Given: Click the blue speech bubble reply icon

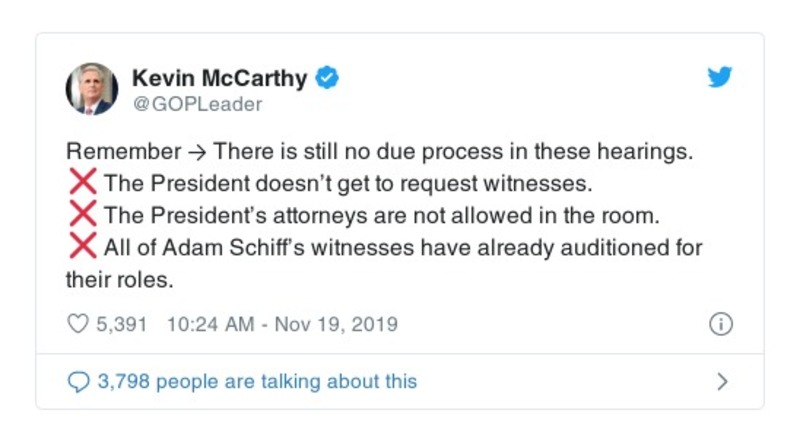Looking at the screenshot, I should coord(78,381).
